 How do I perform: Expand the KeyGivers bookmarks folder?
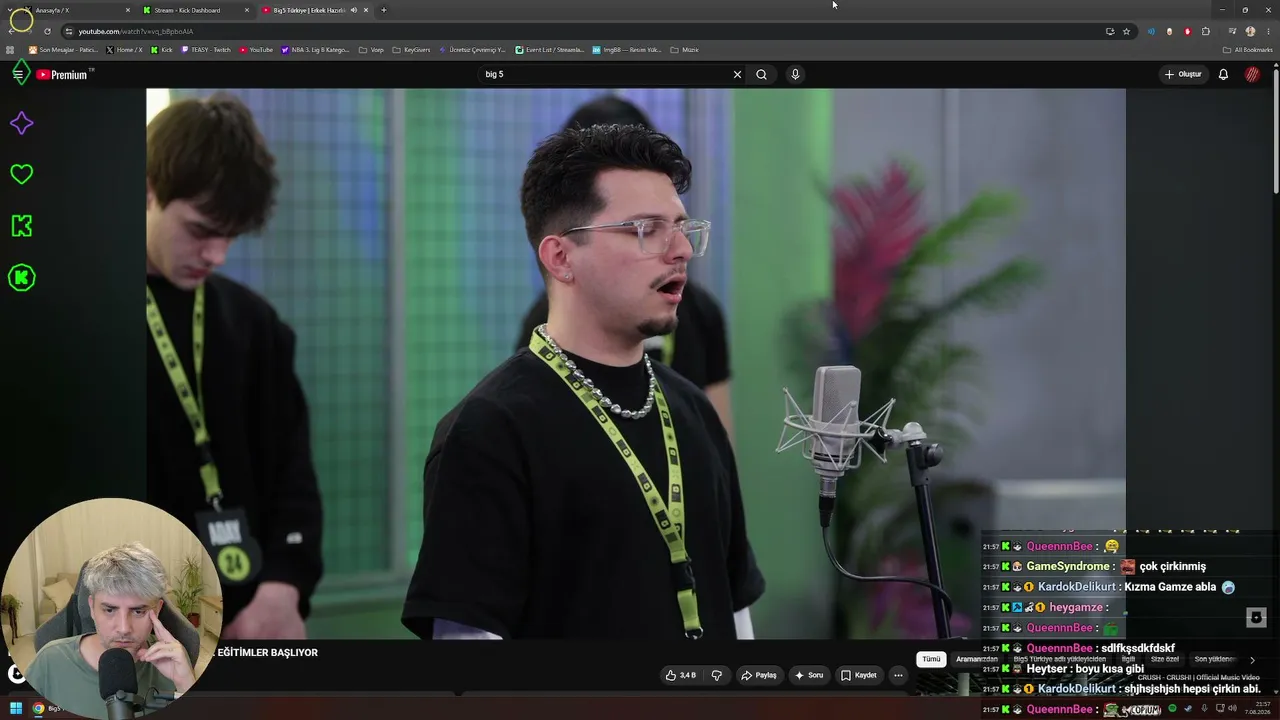point(411,50)
